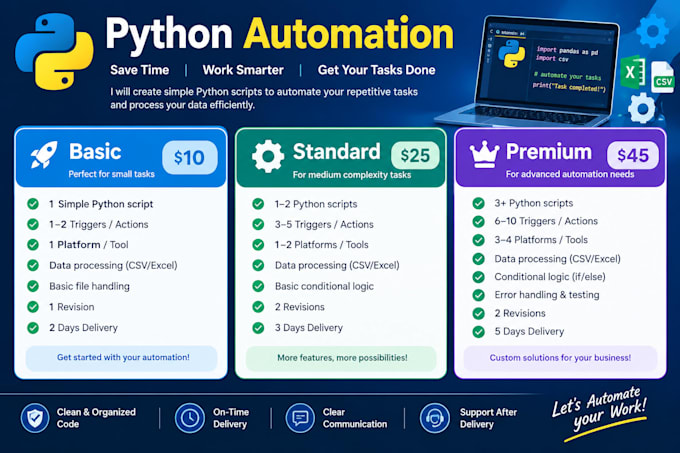Click Premium card 2 Revisions text
Viewport: 680px width, 453px height.
(x=520, y=313)
